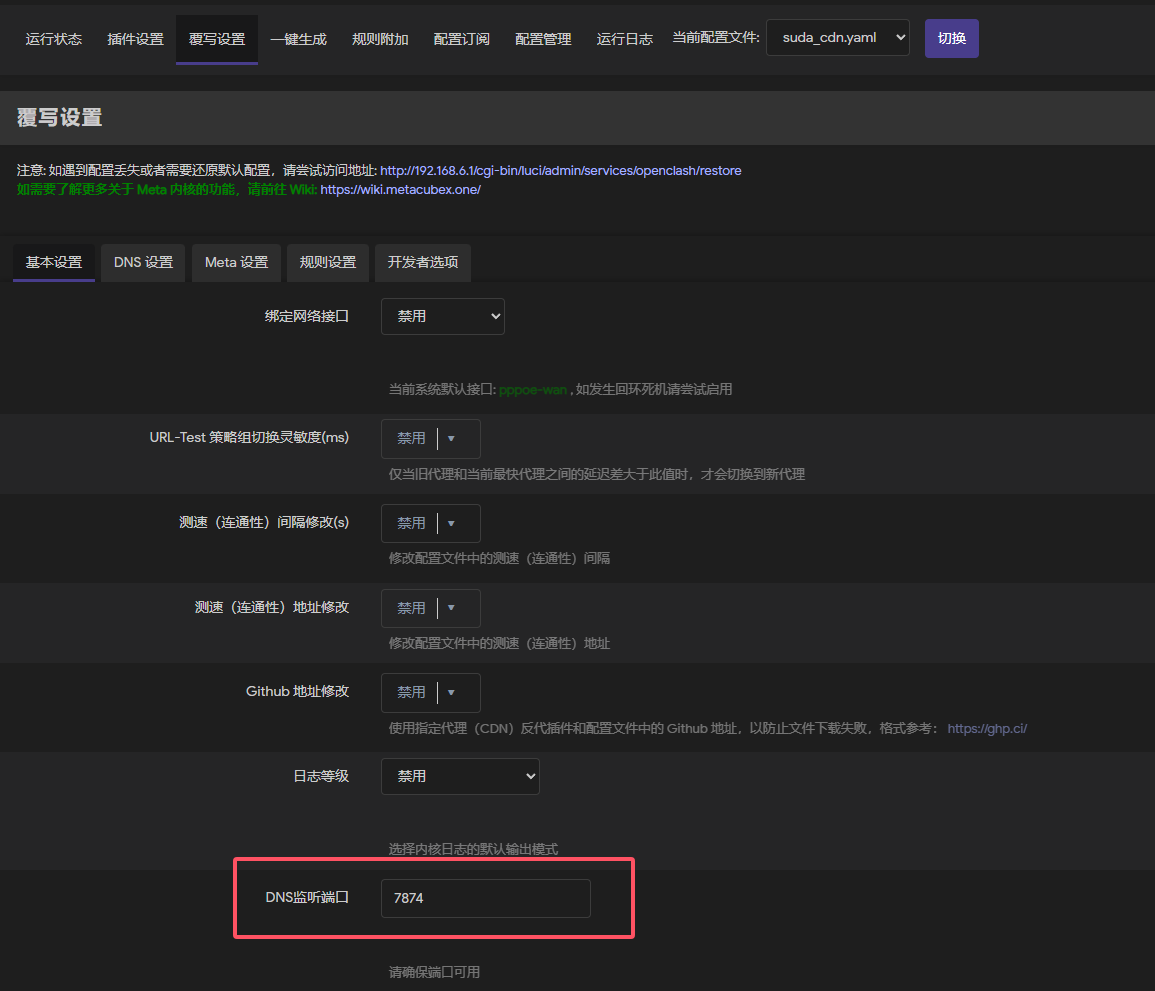The height and width of the screenshot is (991, 1155).
Task: Expand the 绑定网络接口 dropdown
Action: 442,316
